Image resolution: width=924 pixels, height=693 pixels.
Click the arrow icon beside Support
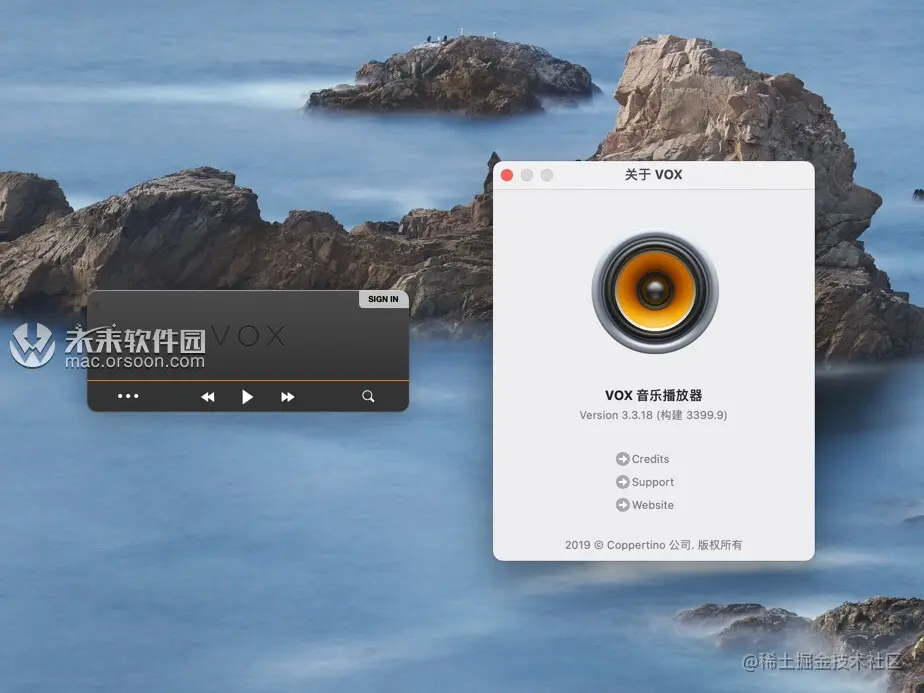[622, 482]
